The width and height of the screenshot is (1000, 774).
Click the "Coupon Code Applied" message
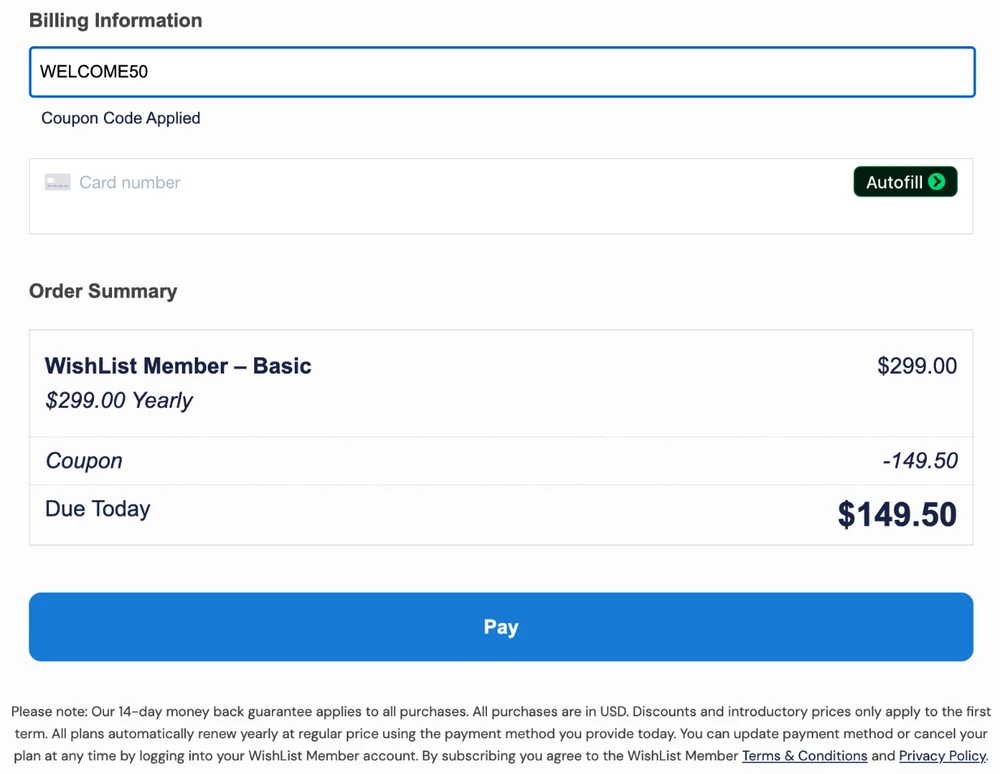[x=121, y=118]
